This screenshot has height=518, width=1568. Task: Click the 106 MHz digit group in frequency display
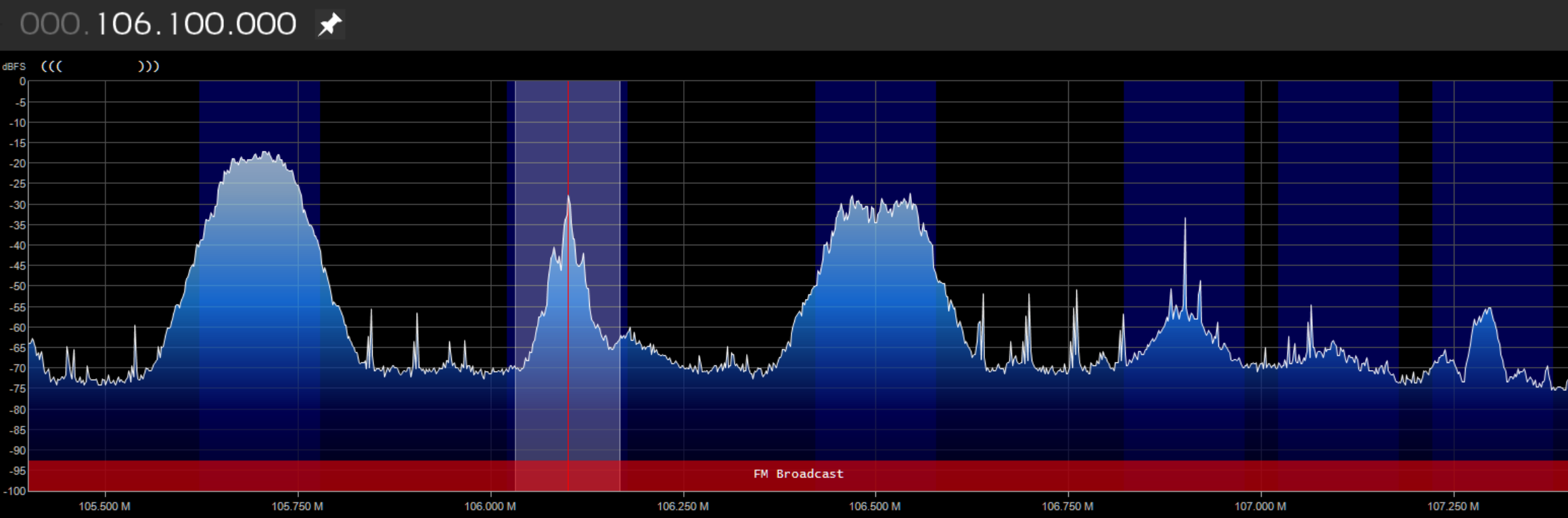[124, 25]
